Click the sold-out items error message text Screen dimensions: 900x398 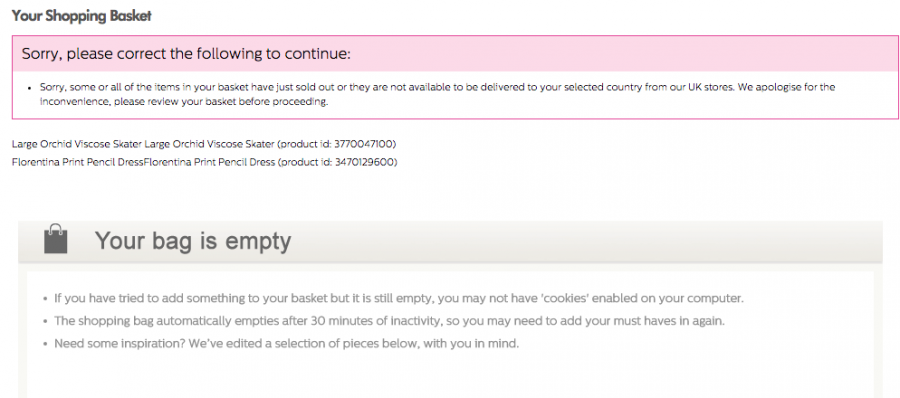point(437,95)
